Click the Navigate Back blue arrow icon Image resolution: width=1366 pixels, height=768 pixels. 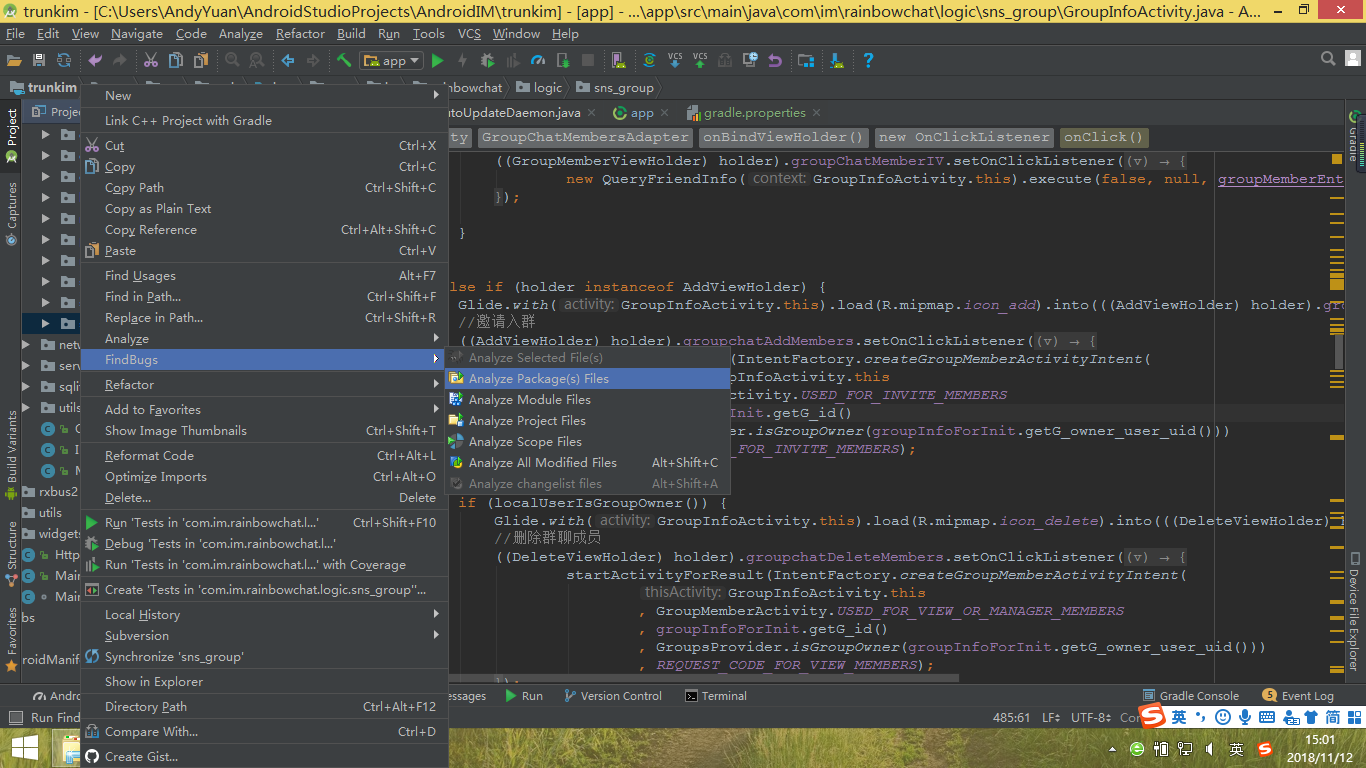tap(288, 60)
